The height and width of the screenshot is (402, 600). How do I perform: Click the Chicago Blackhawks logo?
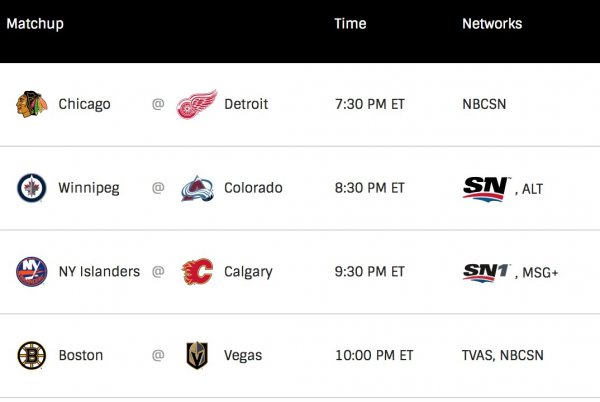[x=31, y=104]
